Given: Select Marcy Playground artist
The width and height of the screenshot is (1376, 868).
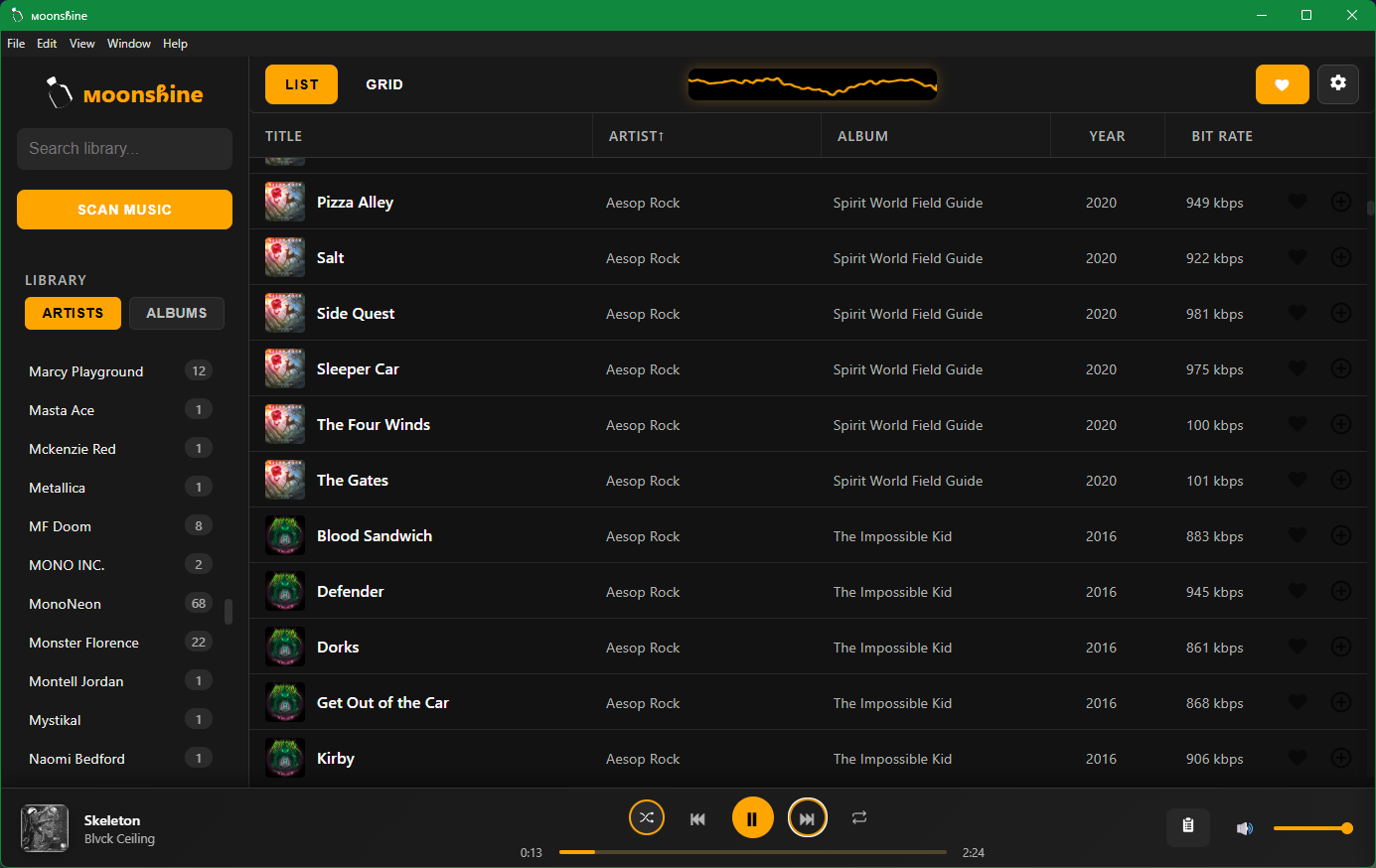Looking at the screenshot, I should 120,371.
